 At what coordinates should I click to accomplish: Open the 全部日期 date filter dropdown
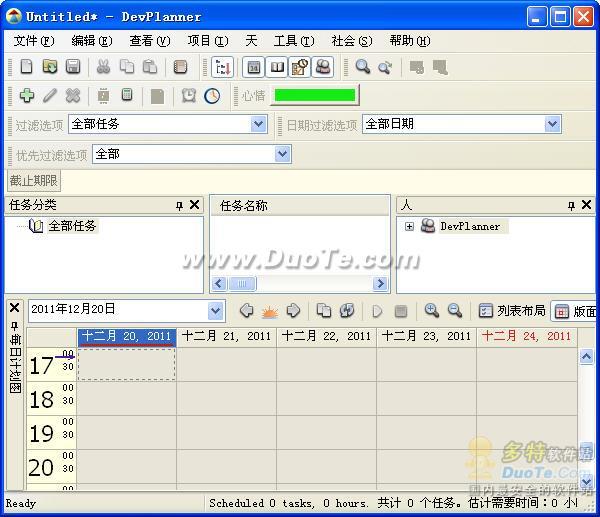(x=553, y=124)
